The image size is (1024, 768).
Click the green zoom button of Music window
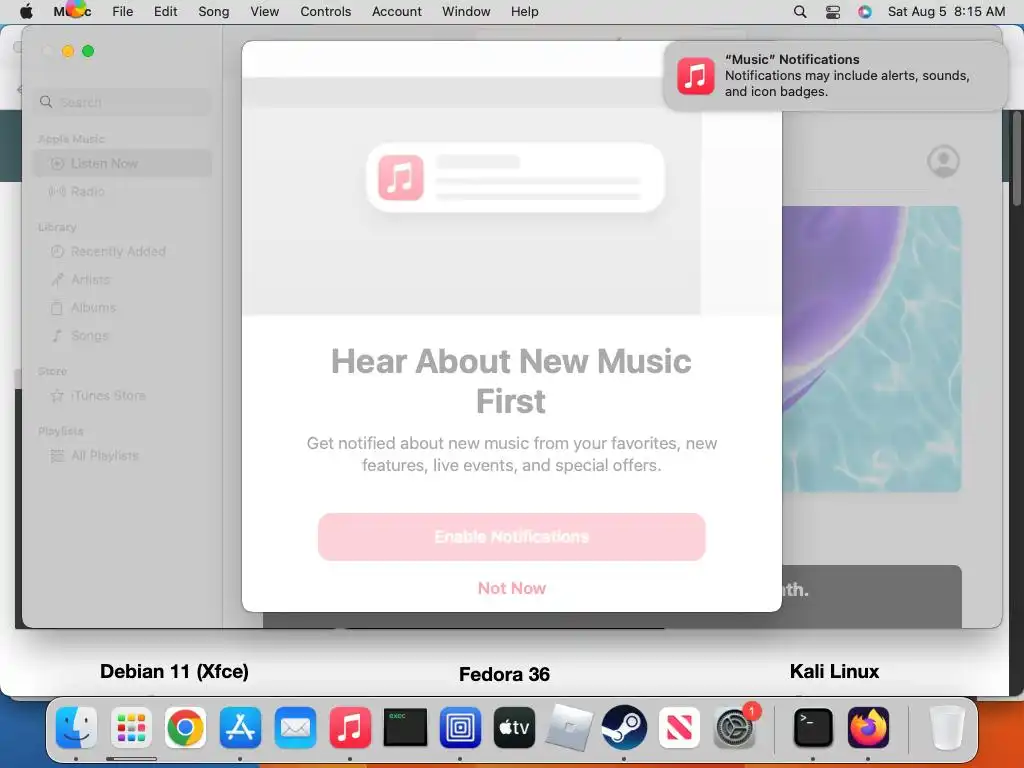[x=88, y=51]
